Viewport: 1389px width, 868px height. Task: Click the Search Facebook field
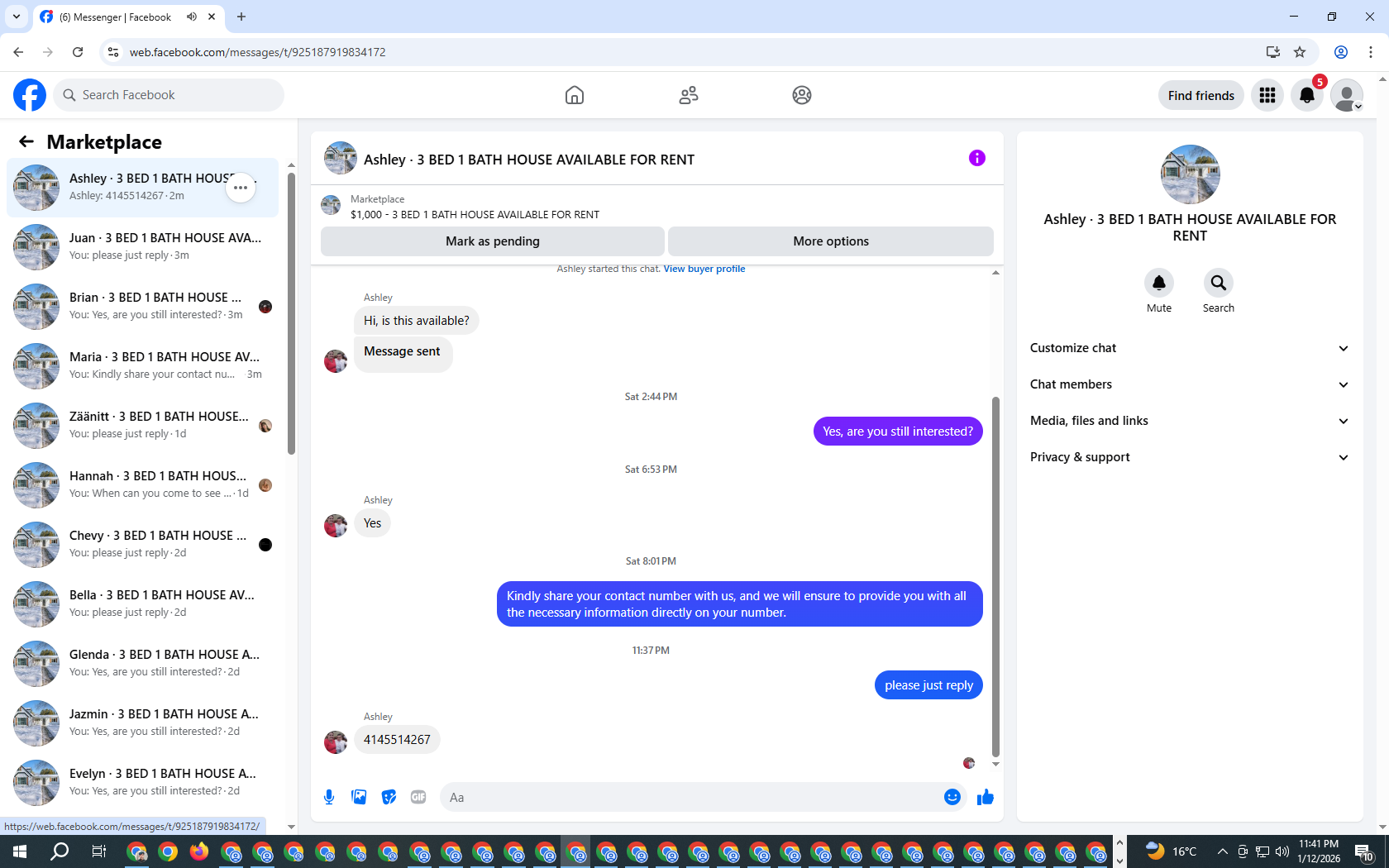click(169, 95)
